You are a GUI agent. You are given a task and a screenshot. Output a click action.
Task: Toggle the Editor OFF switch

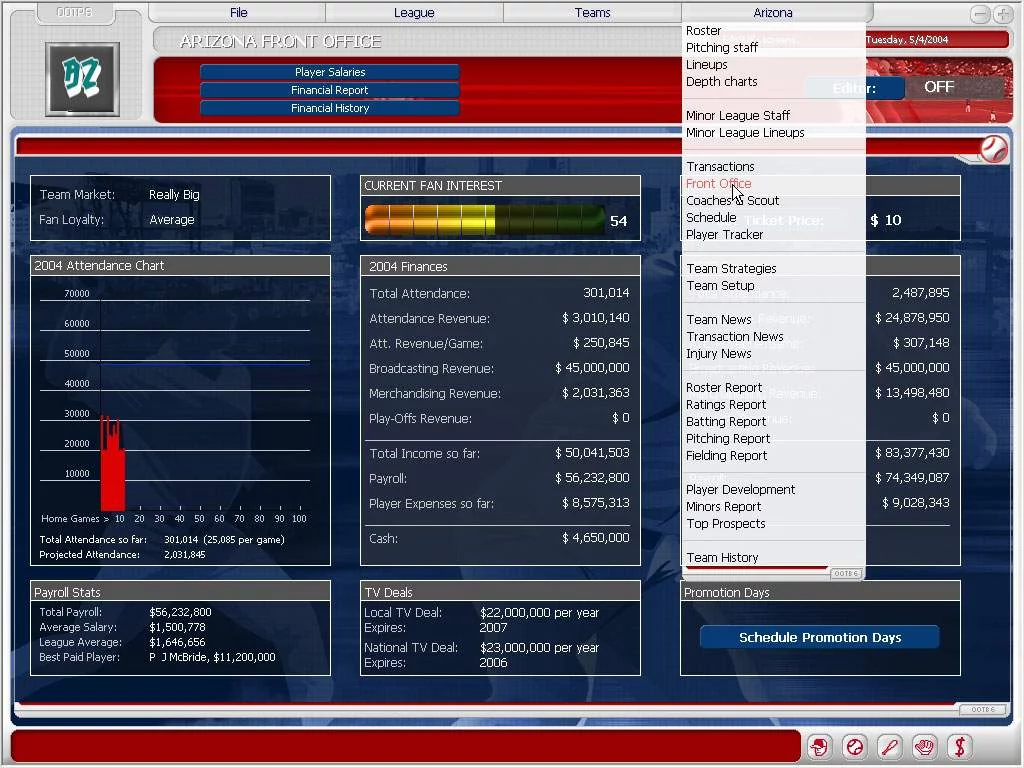pyautogui.click(x=939, y=87)
